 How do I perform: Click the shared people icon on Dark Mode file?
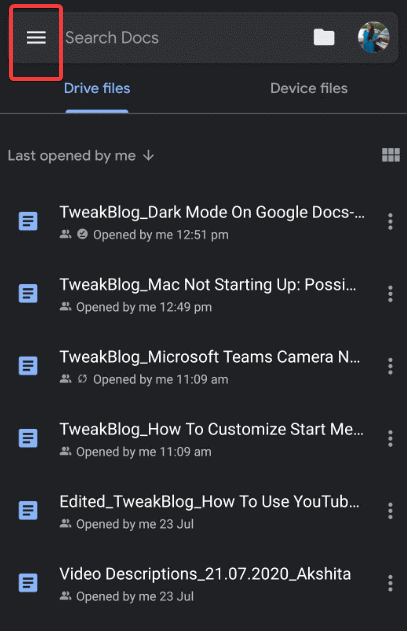pos(66,234)
